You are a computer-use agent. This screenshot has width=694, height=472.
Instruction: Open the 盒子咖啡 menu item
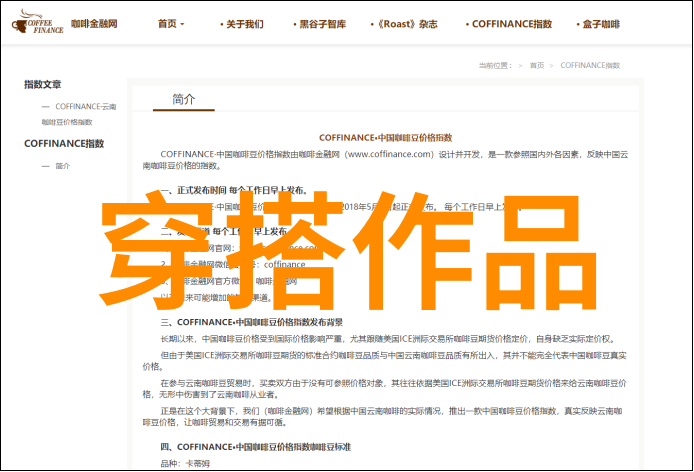pos(598,24)
